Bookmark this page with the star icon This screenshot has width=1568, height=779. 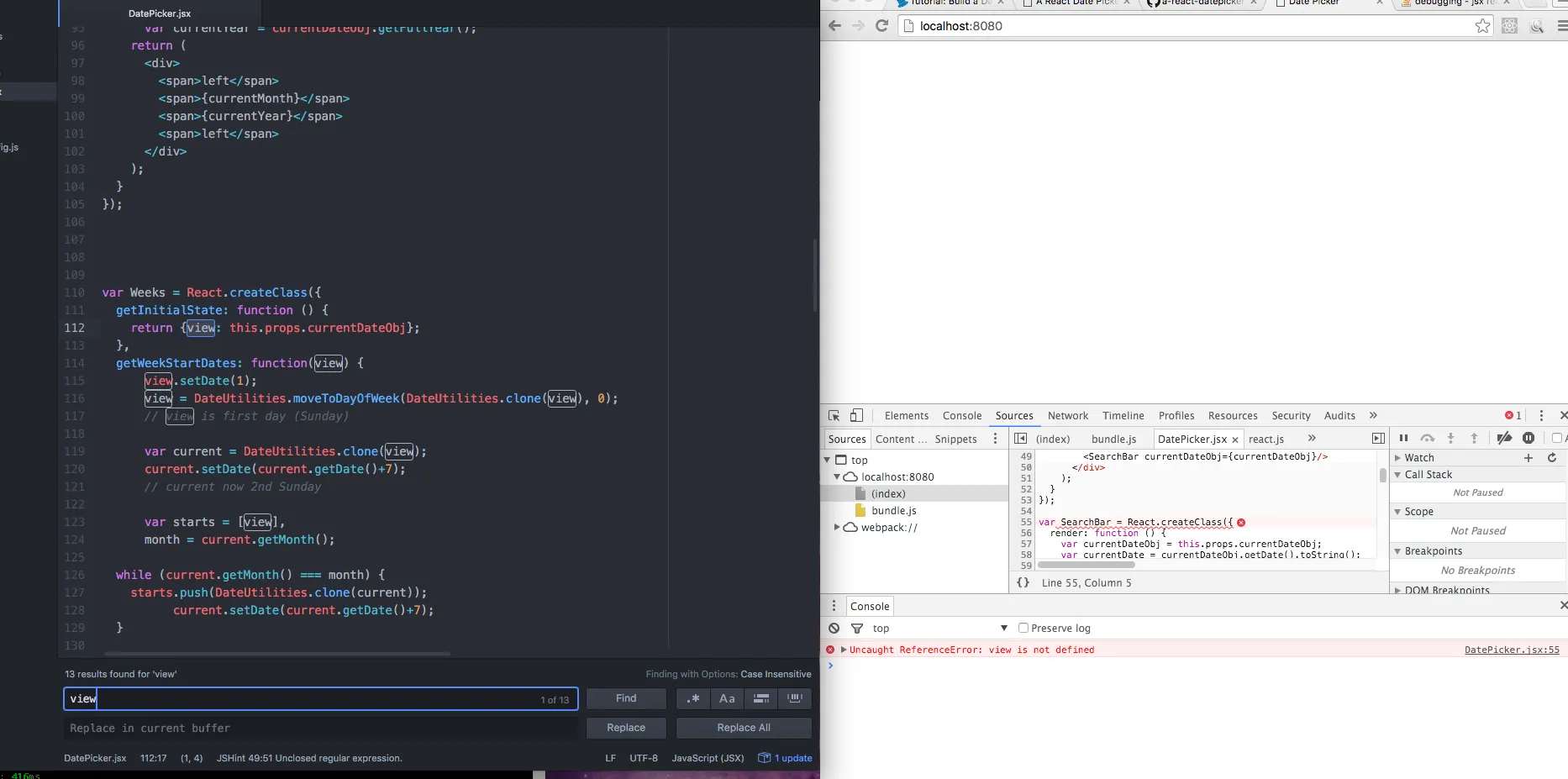(x=1482, y=26)
